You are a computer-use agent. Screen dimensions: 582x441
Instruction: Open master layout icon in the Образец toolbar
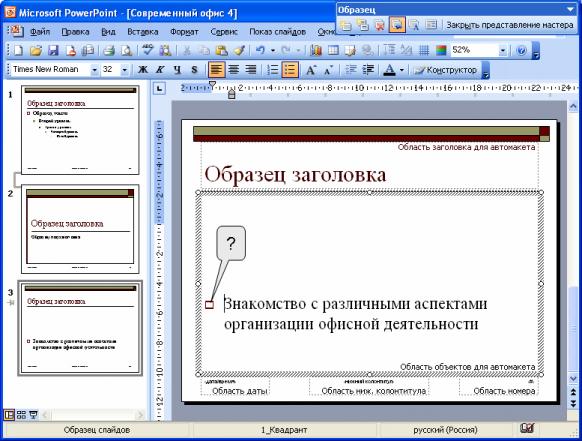tap(431, 25)
